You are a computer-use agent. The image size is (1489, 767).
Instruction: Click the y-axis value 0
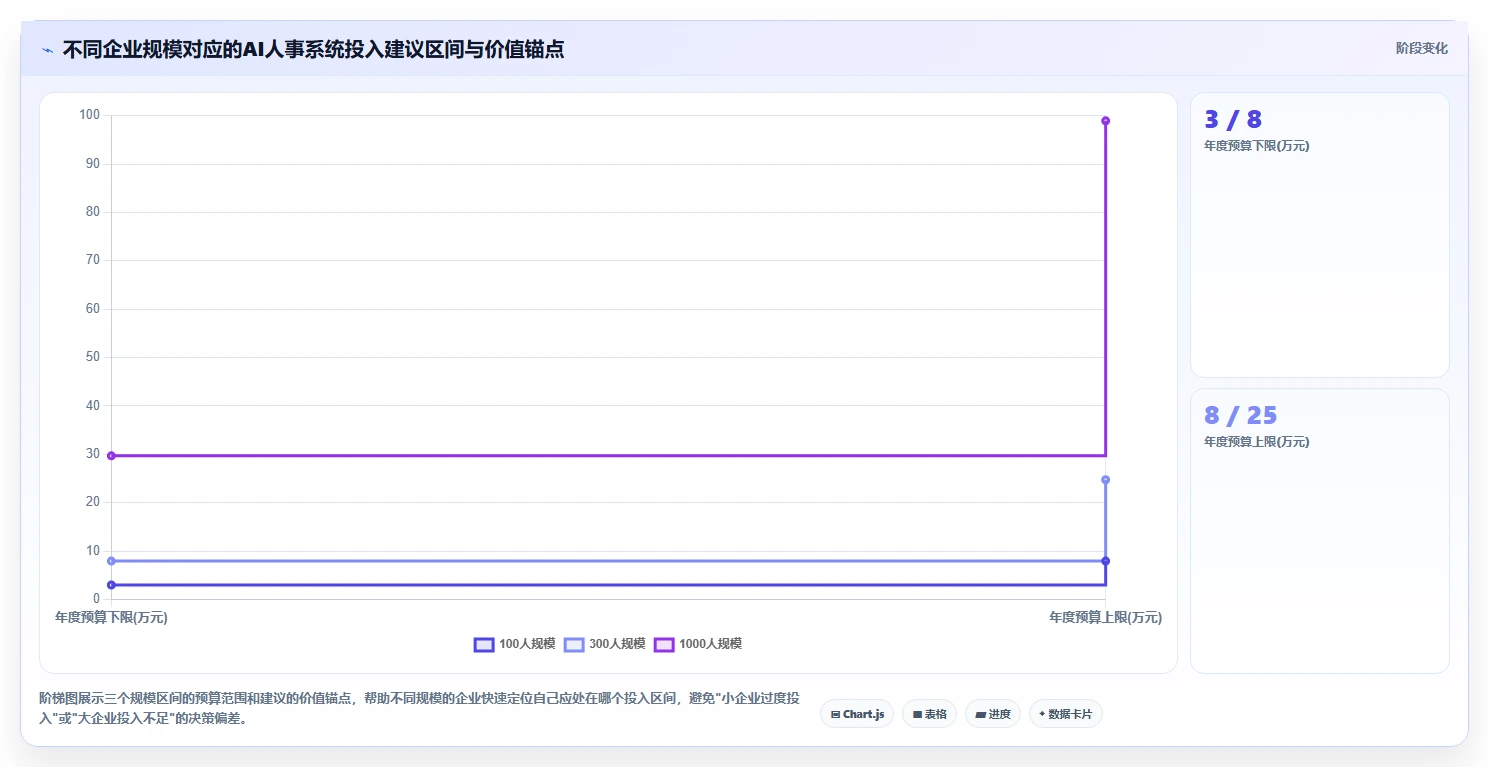pyautogui.click(x=96, y=599)
